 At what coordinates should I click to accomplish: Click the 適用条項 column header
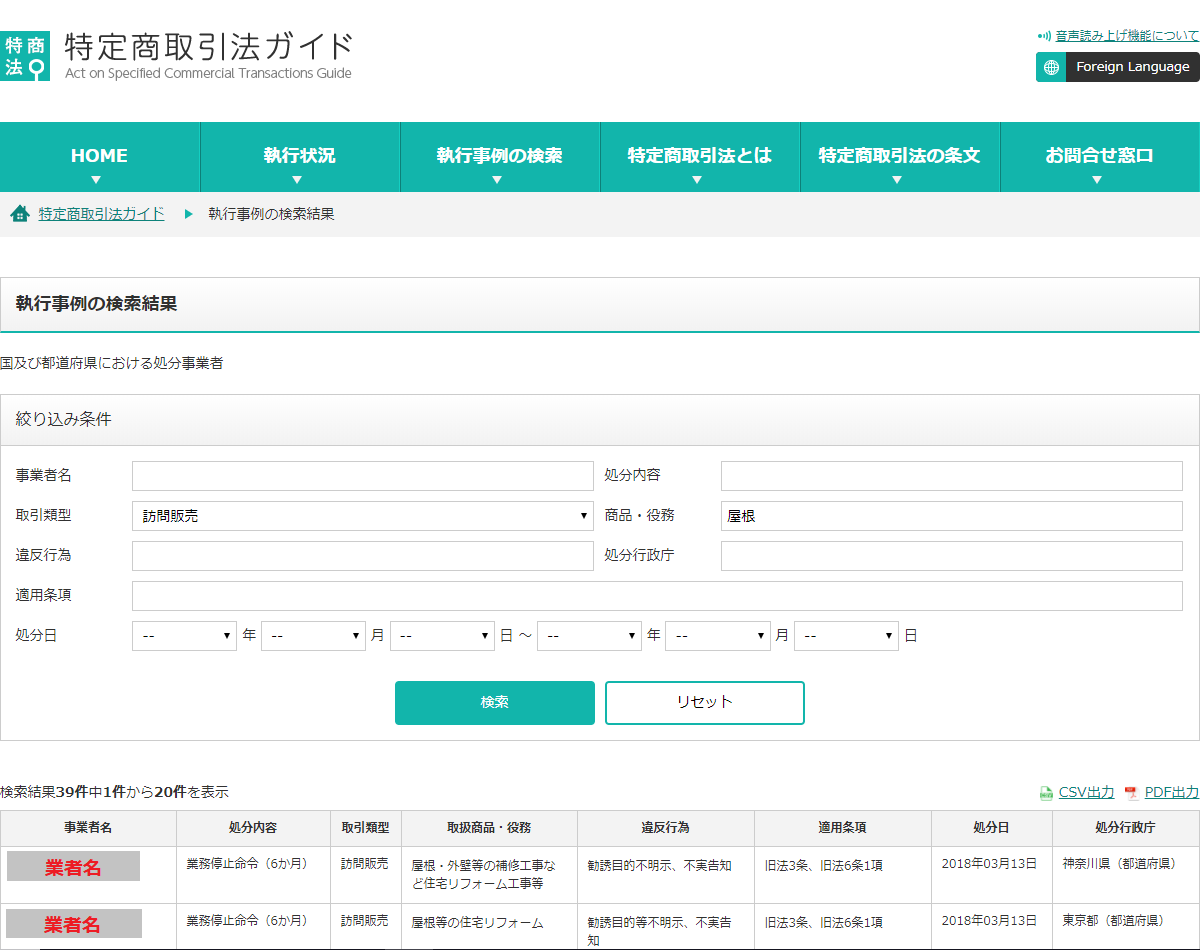click(842, 828)
